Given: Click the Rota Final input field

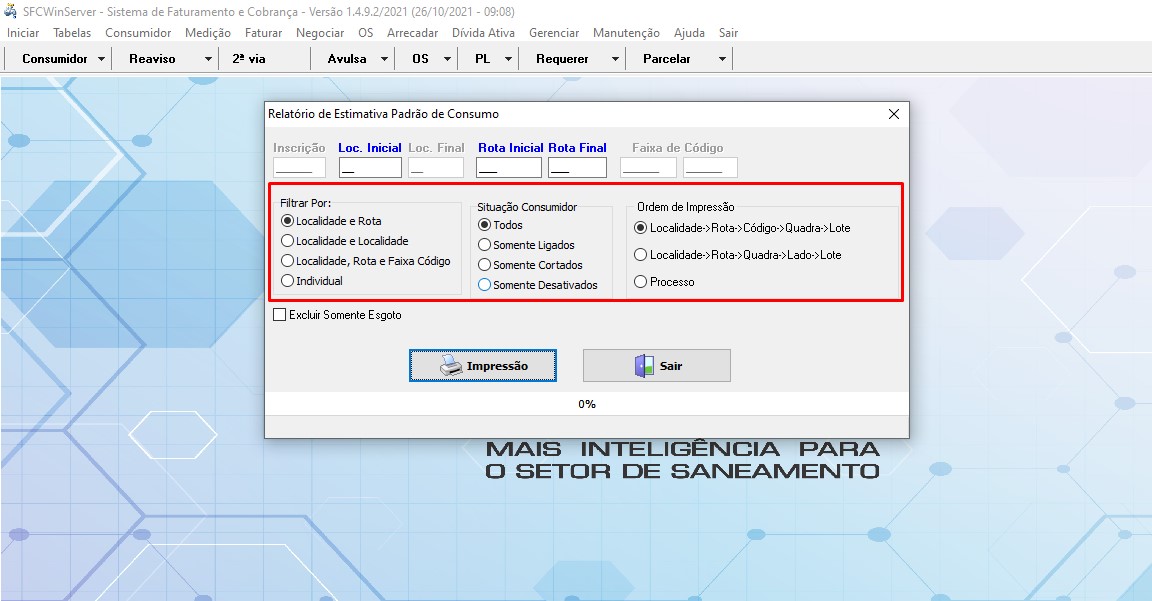Looking at the screenshot, I should (577, 168).
